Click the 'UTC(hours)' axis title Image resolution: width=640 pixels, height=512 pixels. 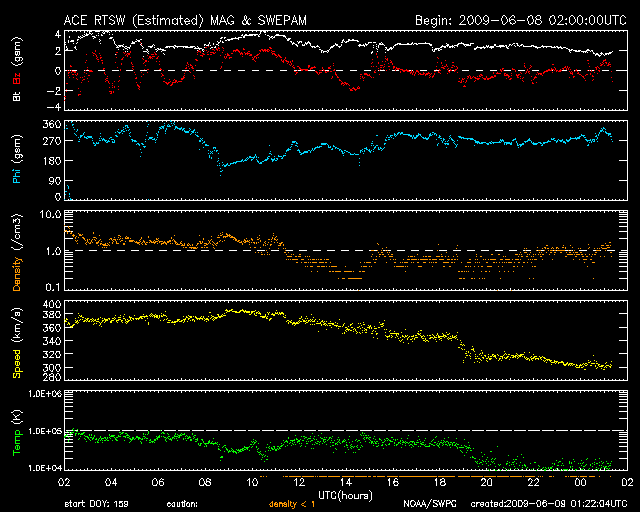pyautogui.click(x=345, y=496)
